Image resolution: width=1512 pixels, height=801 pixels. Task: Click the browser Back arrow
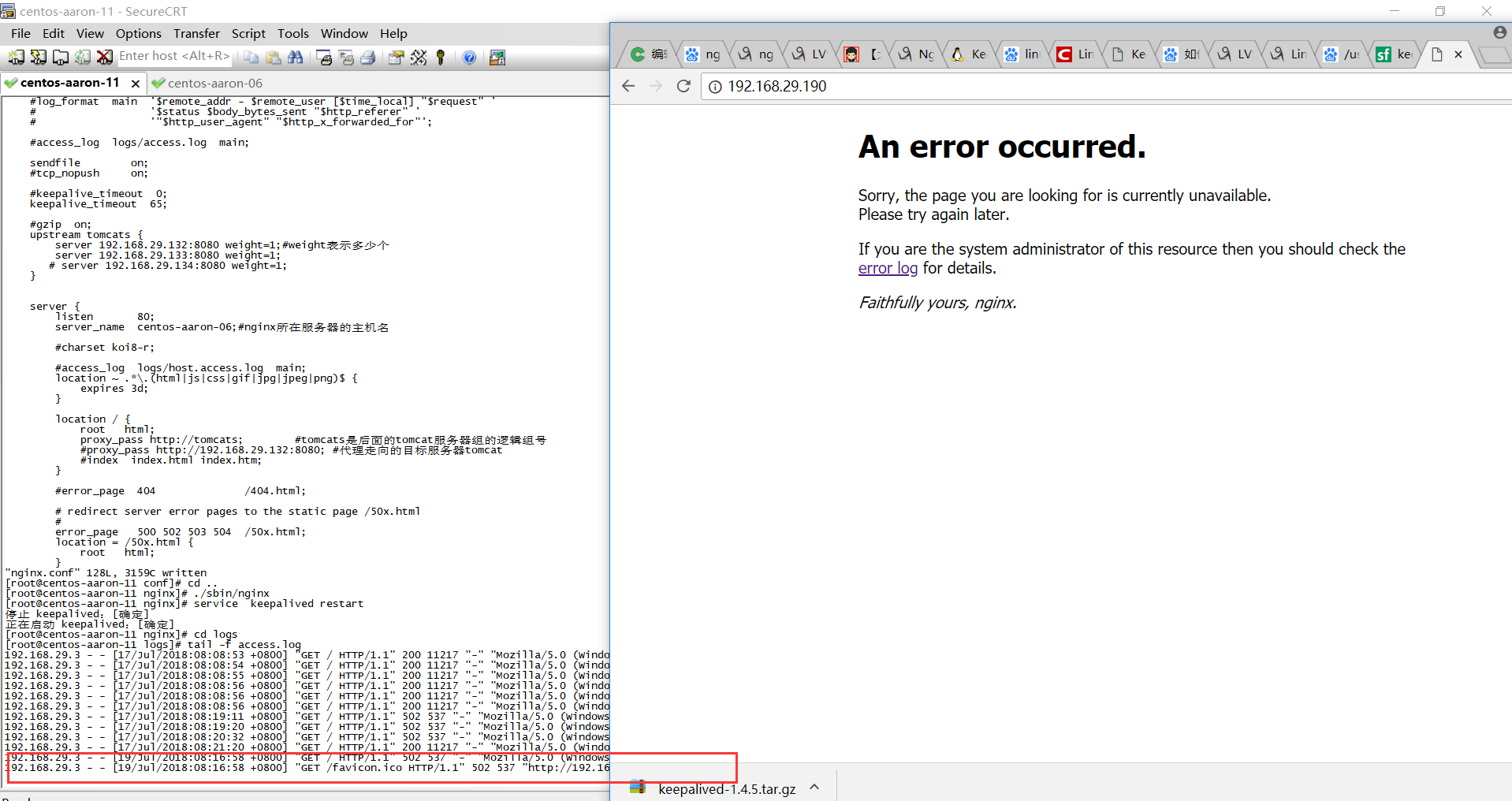tap(628, 86)
